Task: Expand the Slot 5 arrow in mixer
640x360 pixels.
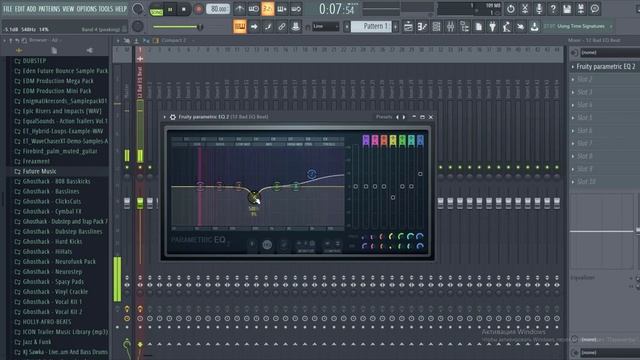Action: [573, 118]
